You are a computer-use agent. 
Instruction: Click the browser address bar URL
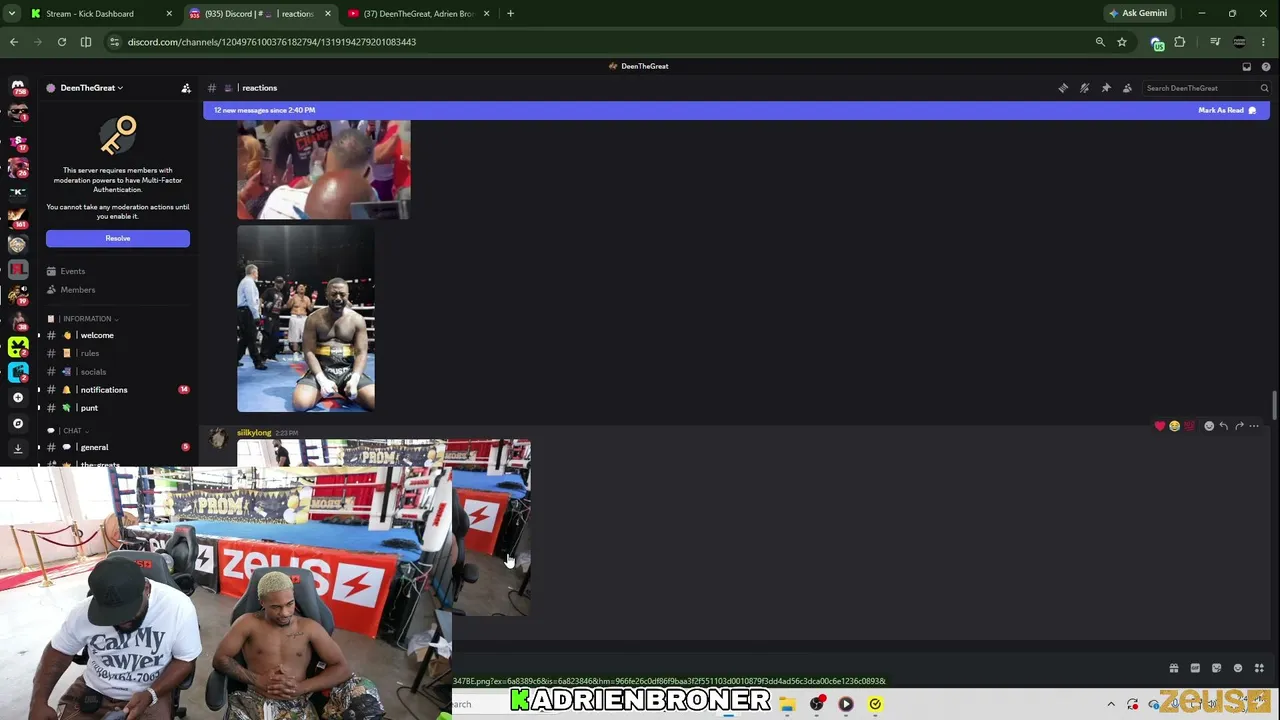272,42
